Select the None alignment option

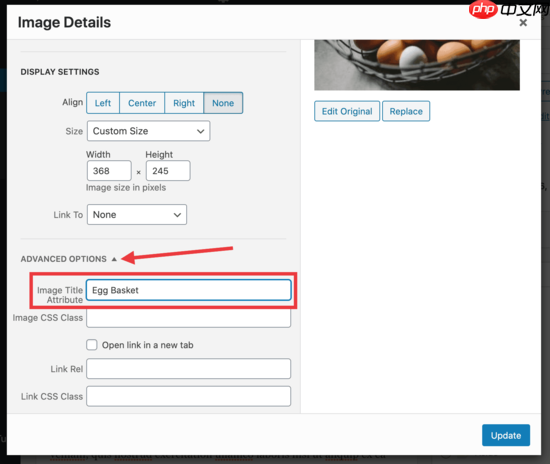click(x=223, y=103)
